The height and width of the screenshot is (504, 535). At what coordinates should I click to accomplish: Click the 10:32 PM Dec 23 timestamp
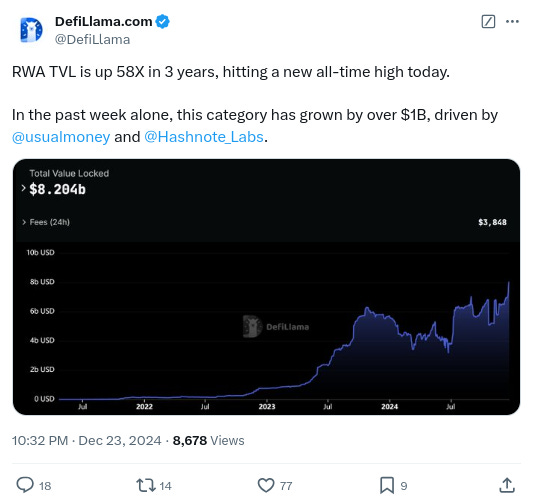tap(87, 441)
